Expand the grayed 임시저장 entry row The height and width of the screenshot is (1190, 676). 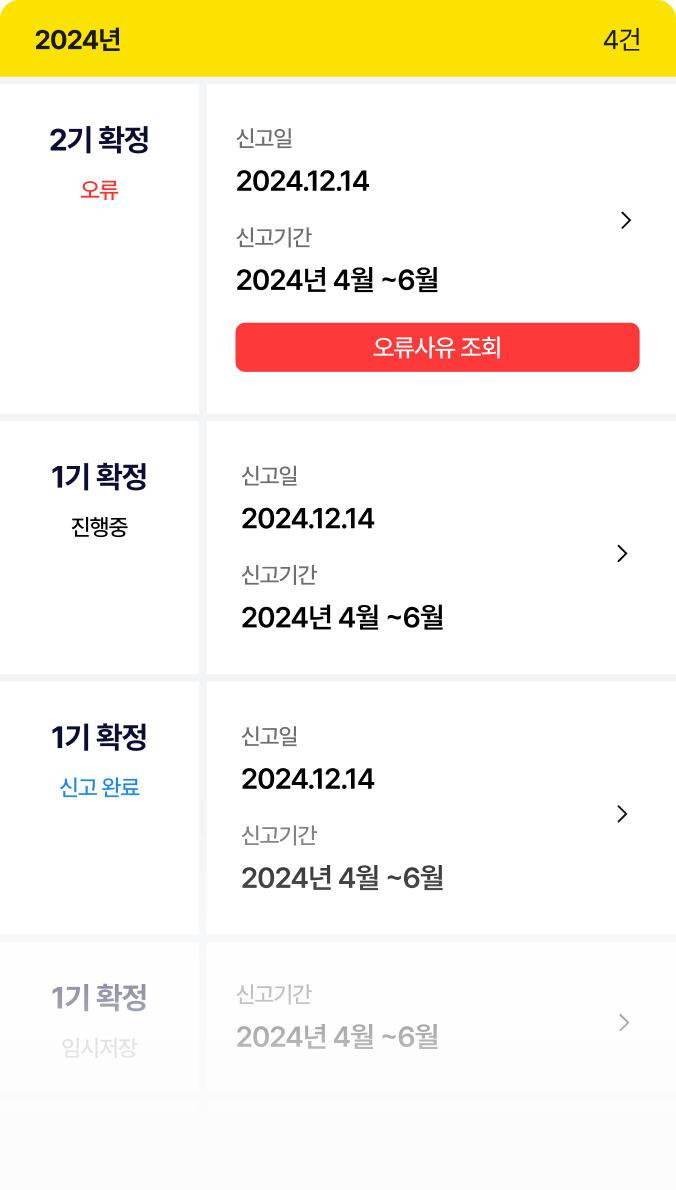[400, 1020]
